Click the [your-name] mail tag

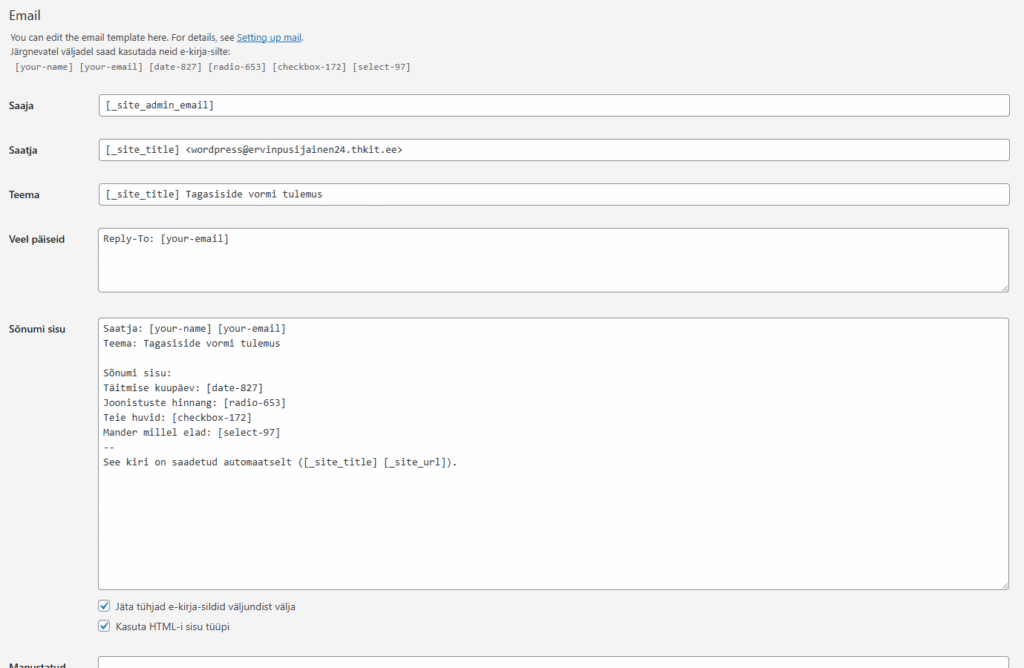(44, 67)
